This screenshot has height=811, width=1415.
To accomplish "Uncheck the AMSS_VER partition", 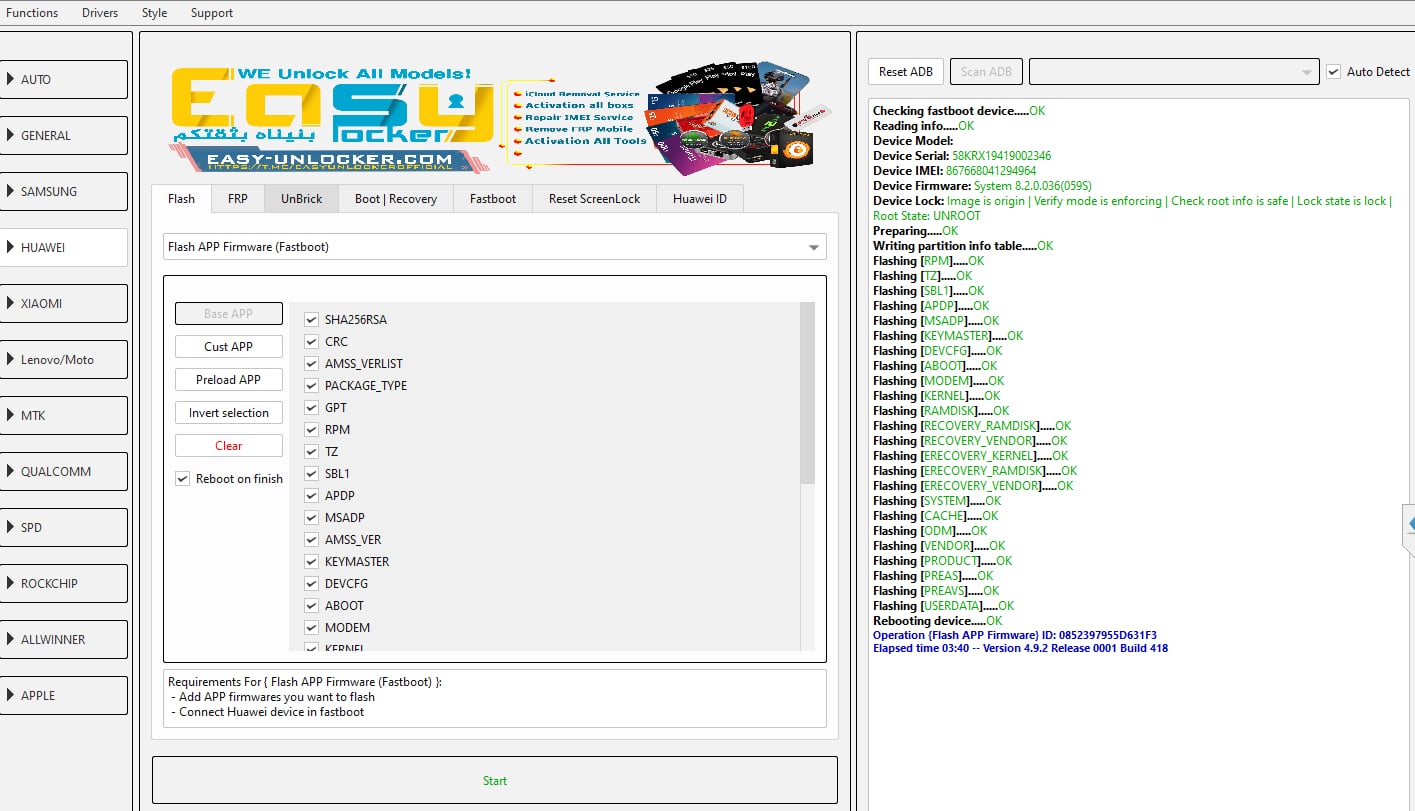I will [x=312, y=540].
